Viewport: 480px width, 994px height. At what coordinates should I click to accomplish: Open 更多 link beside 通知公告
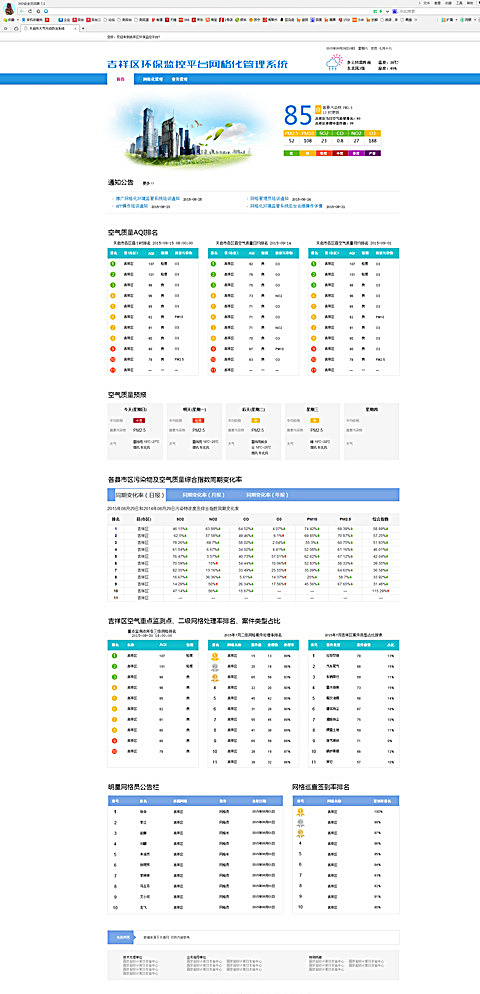[148, 183]
